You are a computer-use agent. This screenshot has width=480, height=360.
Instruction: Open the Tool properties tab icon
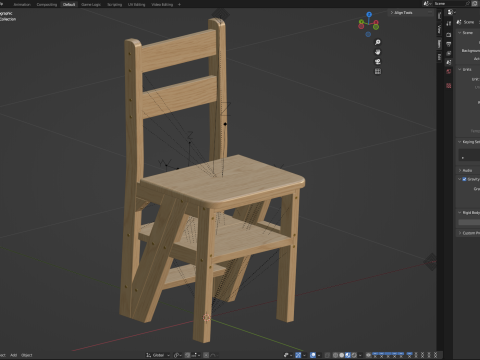pyautogui.click(x=449, y=23)
